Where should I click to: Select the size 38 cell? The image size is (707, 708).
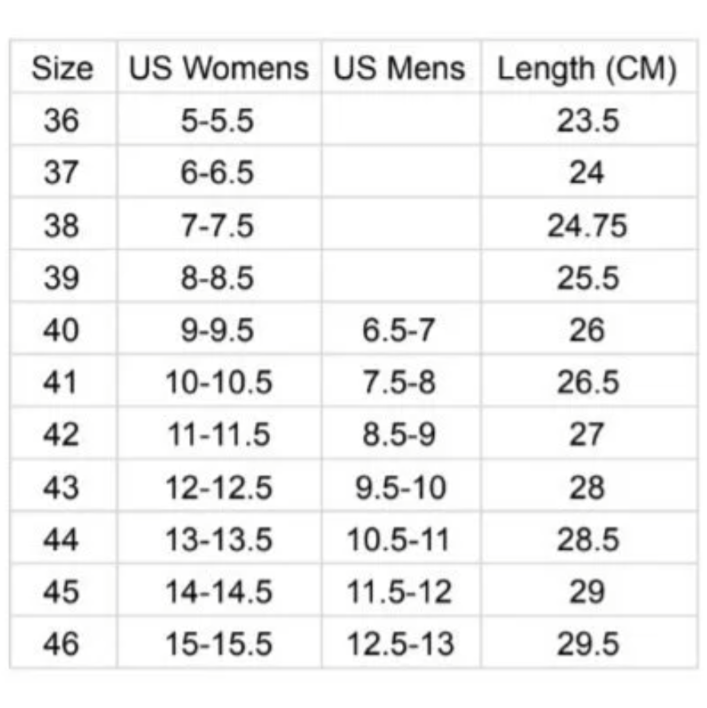[62, 226]
